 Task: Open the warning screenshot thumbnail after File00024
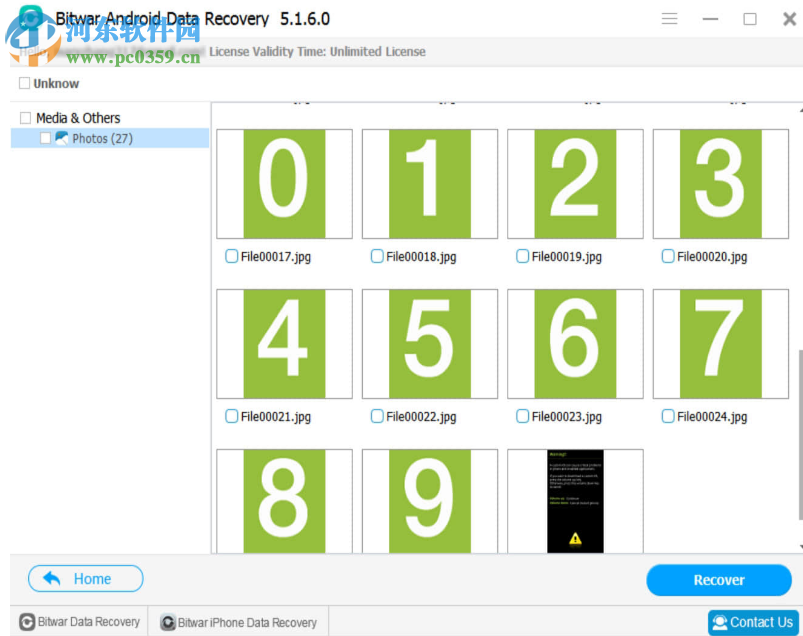click(575, 500)
